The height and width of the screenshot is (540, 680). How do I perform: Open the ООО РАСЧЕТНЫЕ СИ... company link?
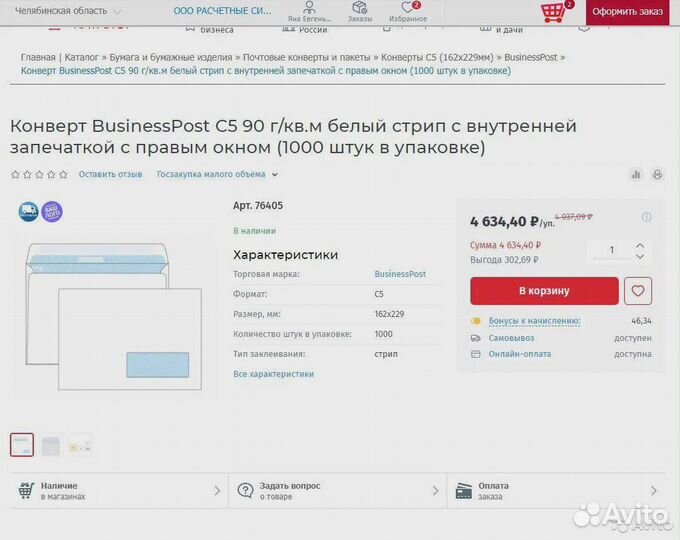222,11
